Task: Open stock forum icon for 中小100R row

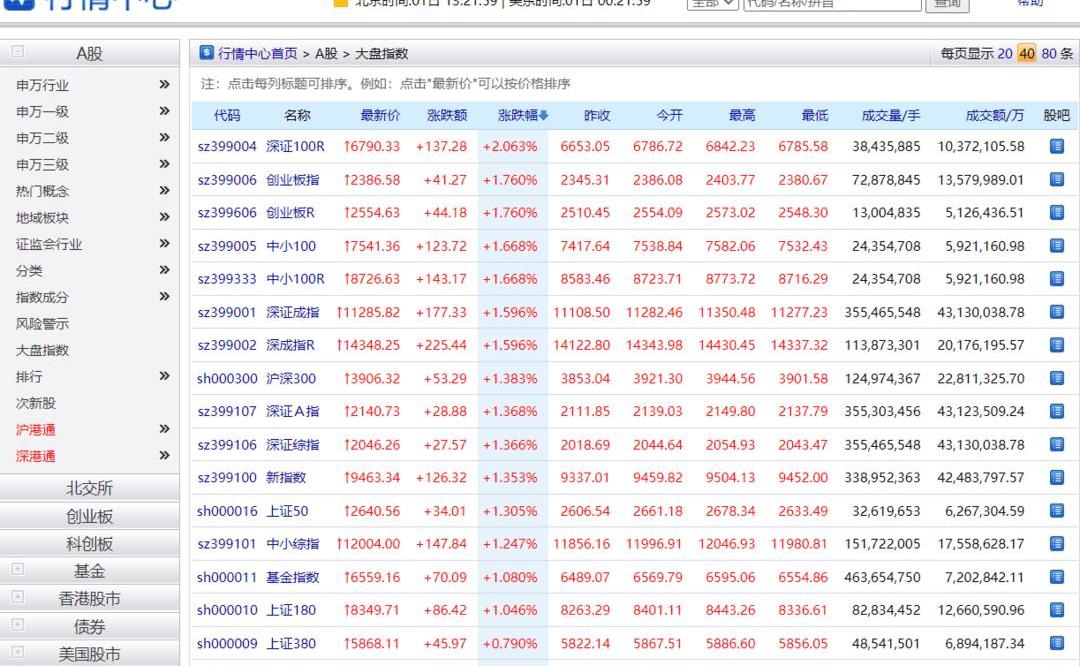Action: (x=1057, y=278)
